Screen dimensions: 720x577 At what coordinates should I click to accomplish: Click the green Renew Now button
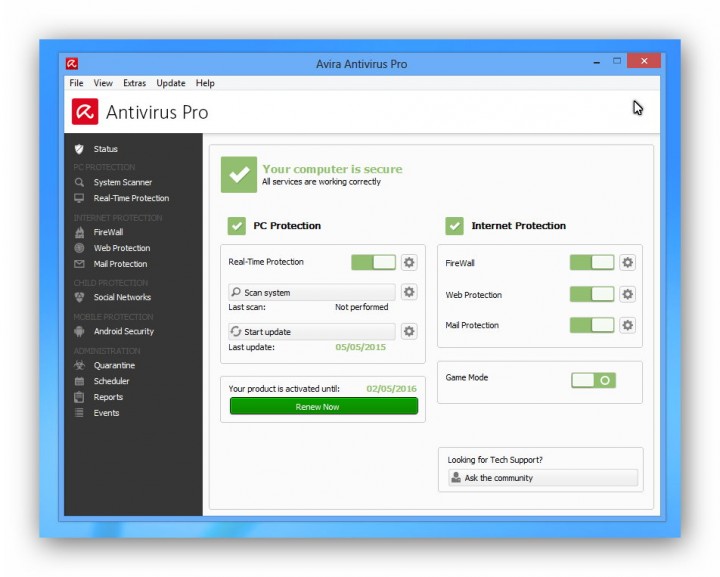324,406
